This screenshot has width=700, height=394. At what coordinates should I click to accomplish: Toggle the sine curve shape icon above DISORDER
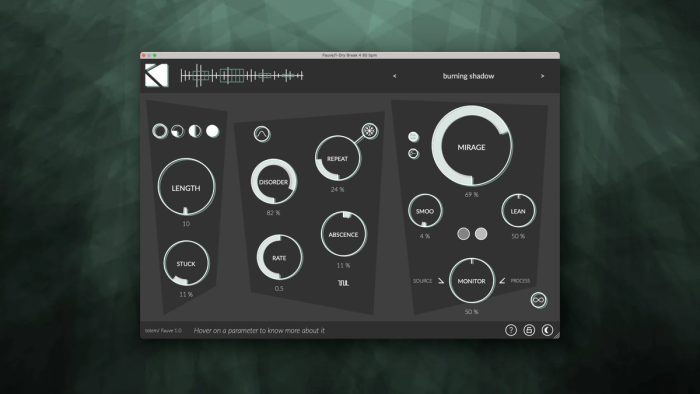point(262,134)
